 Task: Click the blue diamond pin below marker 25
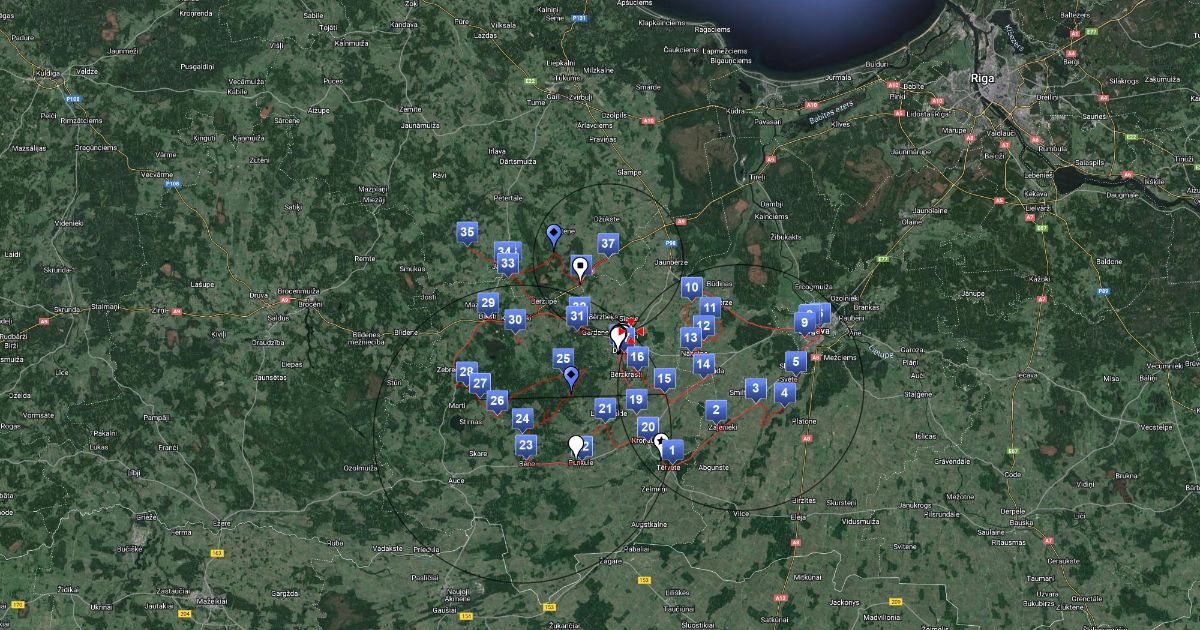571,376
